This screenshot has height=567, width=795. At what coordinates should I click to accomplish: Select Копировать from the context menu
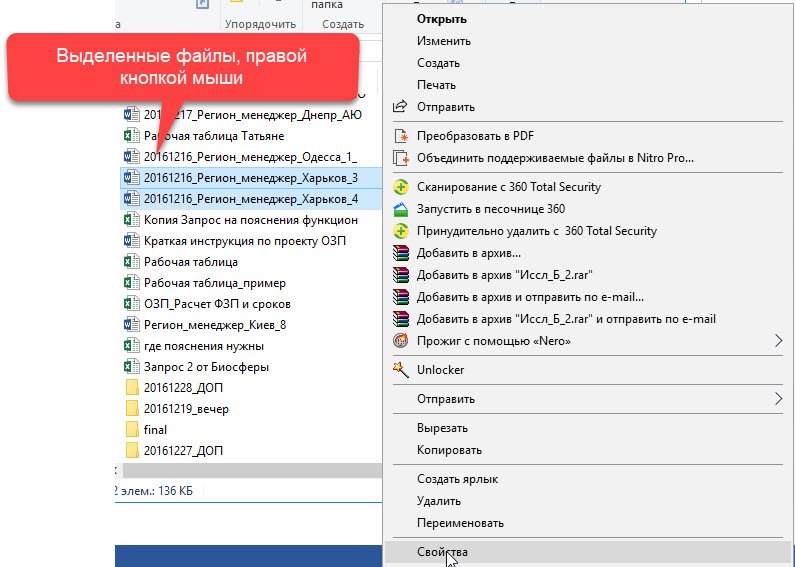(x=449, y=450)
